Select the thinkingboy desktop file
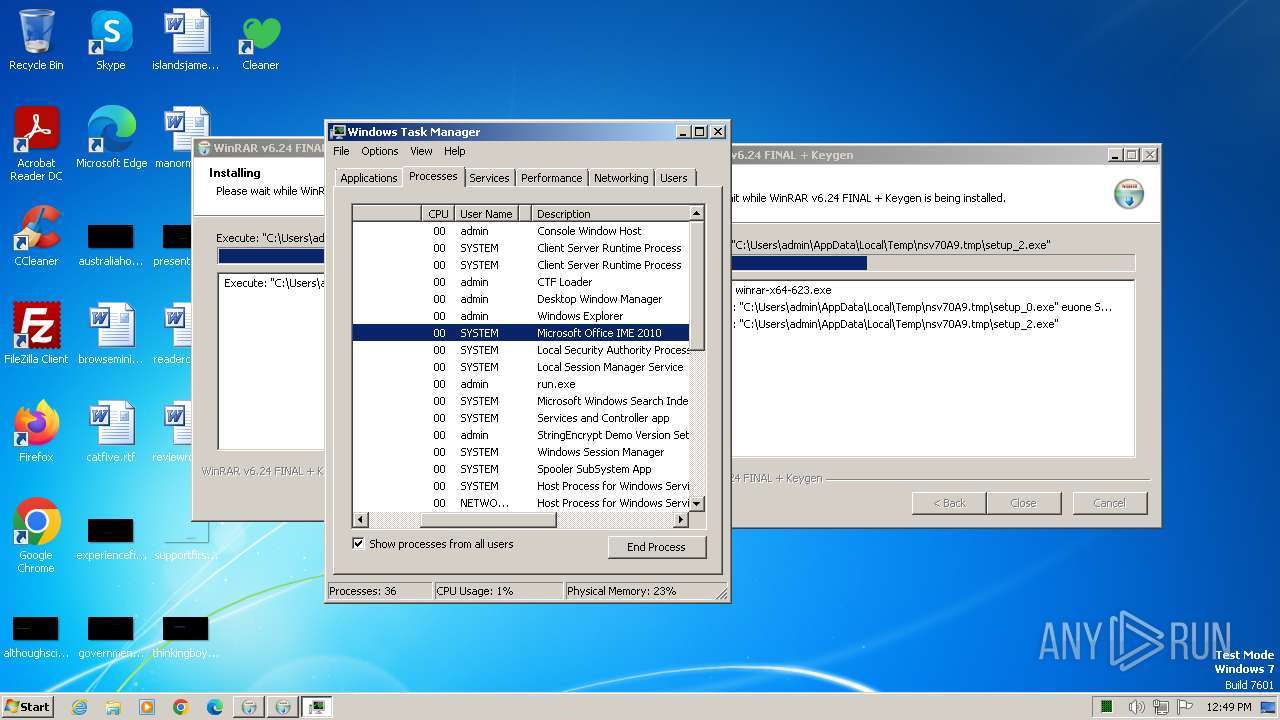The height and width of the screenshot is (720, 1280). pyautogui.click(x=186, y=638)
